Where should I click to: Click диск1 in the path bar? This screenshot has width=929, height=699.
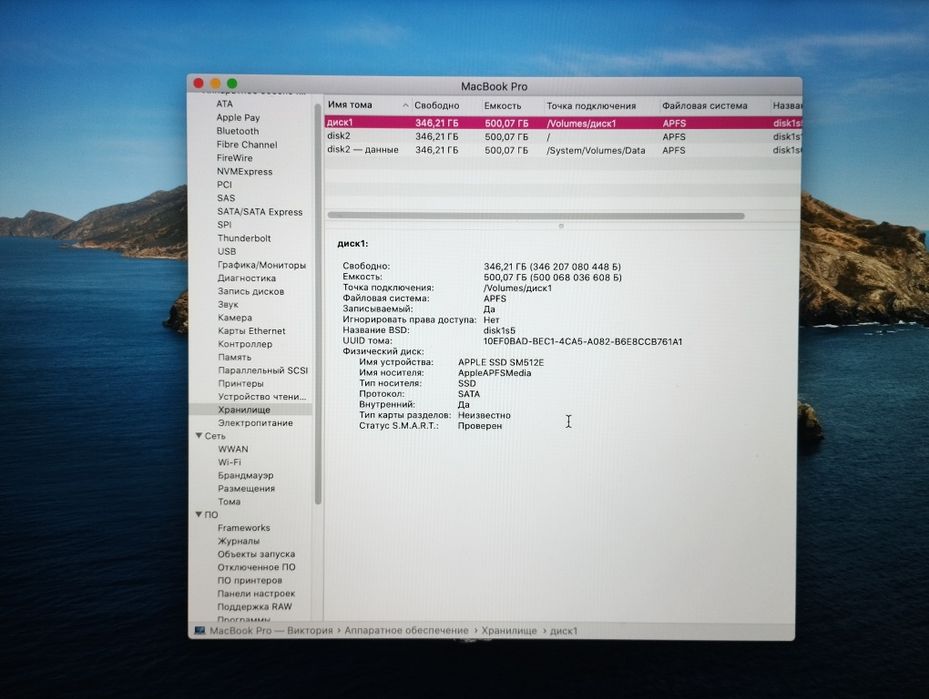pos(563,631)
